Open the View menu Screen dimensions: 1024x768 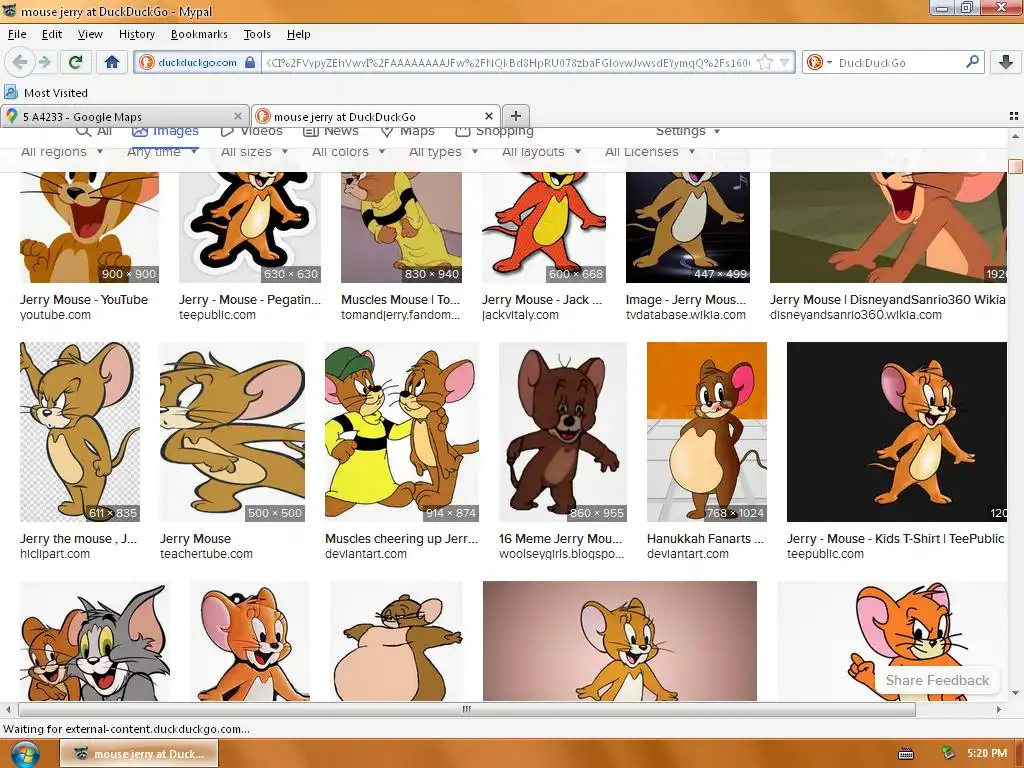coord(89,34)
